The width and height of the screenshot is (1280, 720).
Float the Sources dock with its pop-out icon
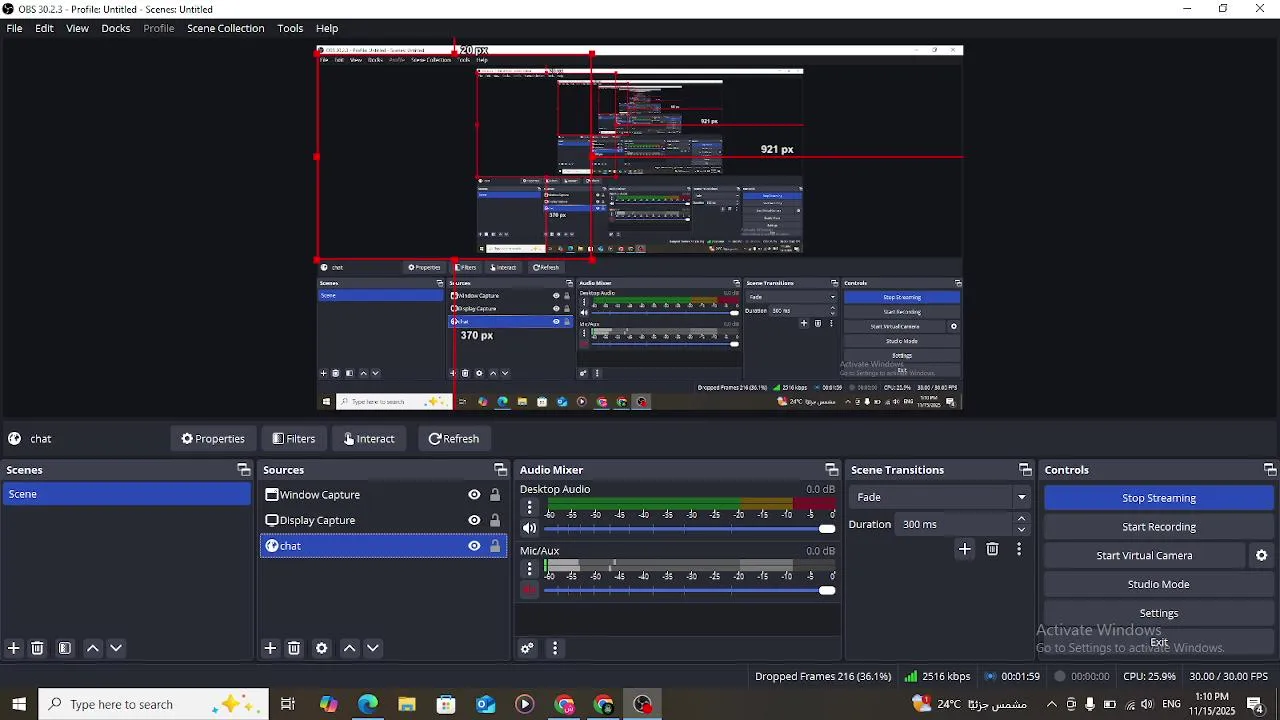tap(500, 470)
